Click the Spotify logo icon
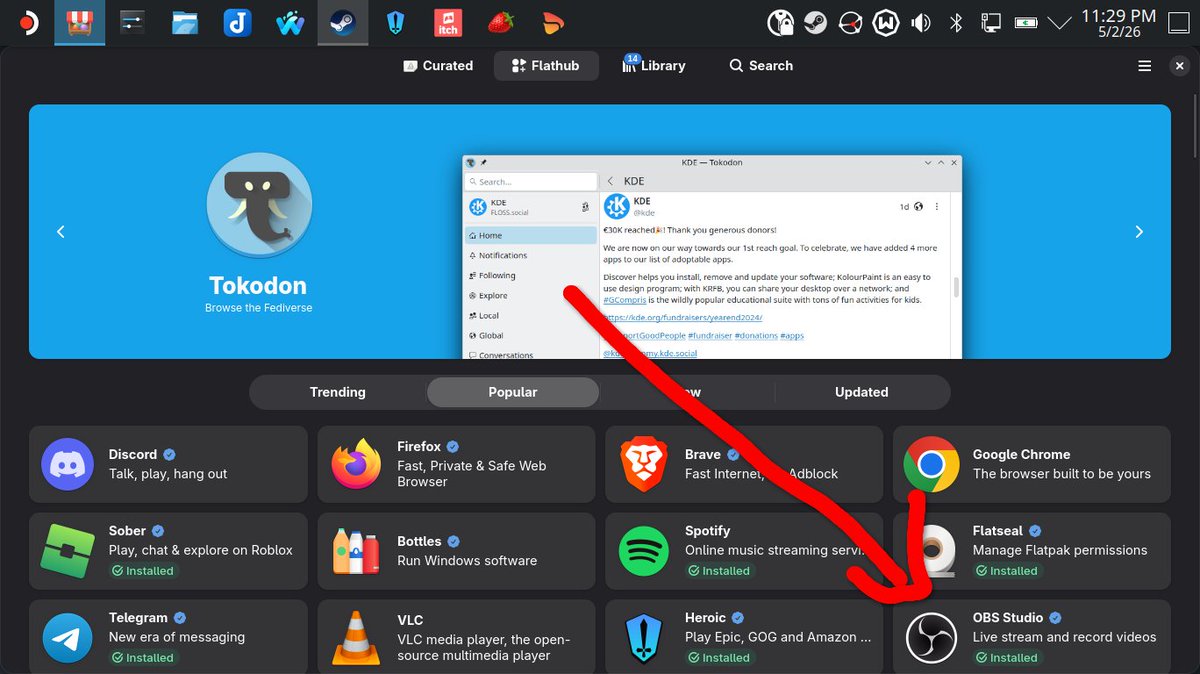1200x674 pixels. (644, 551)
